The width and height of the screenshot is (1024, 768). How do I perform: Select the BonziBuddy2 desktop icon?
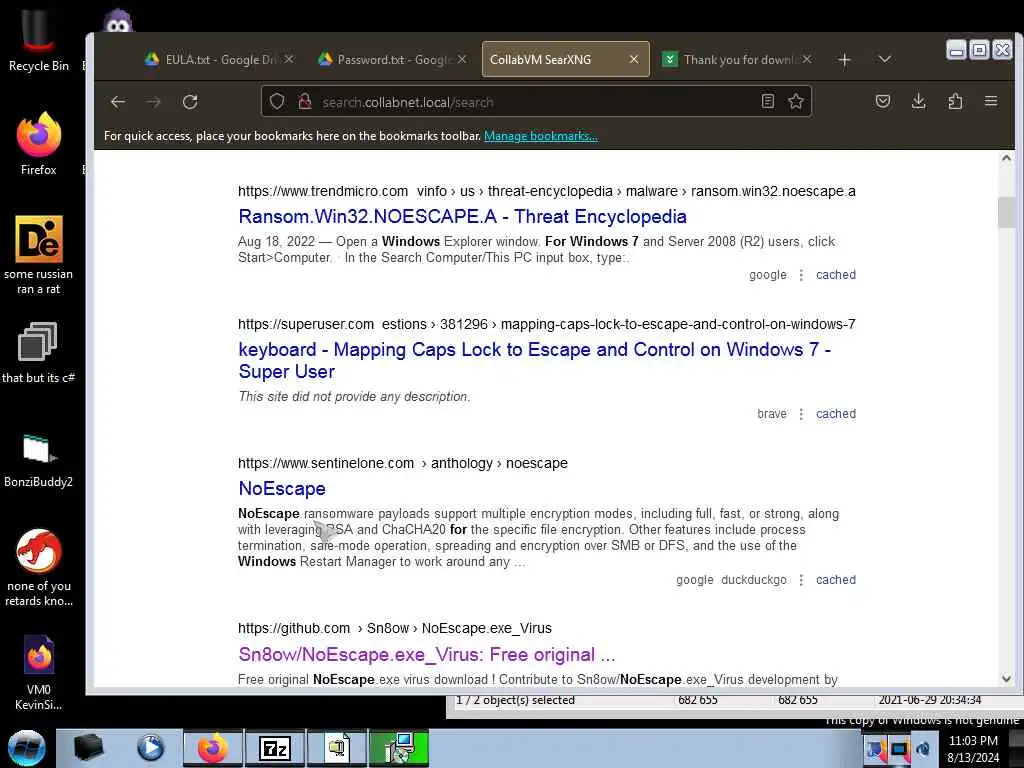39,460
